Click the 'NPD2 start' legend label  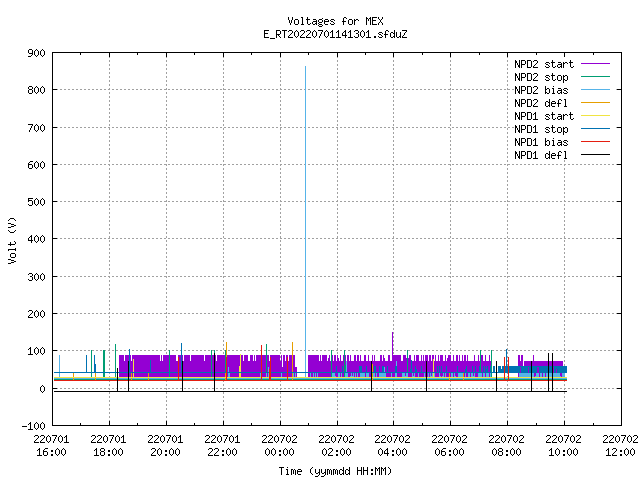click(x=544, y=64)
